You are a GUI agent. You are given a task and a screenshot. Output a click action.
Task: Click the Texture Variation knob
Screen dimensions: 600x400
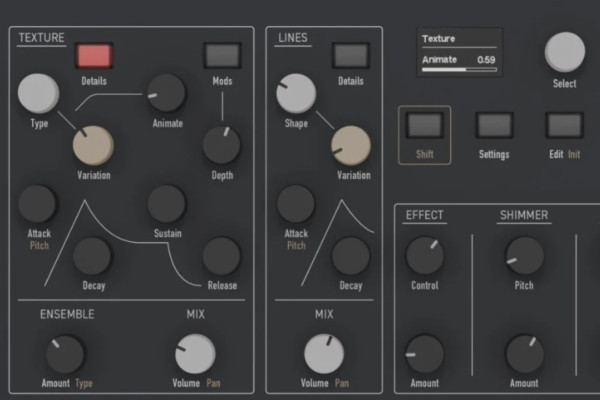[x=93, y=145]
